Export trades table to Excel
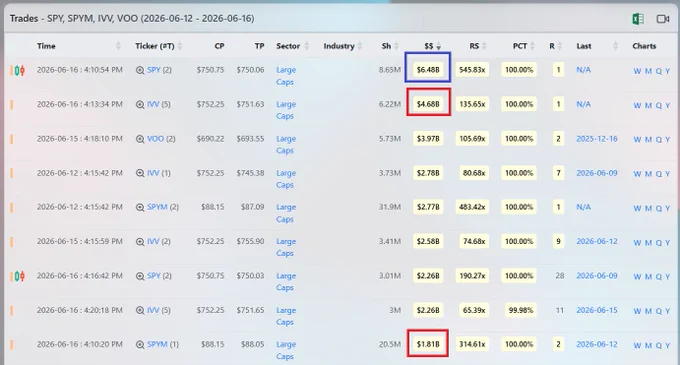The height and width of the screenshot is (365, 680). [638, 19]
